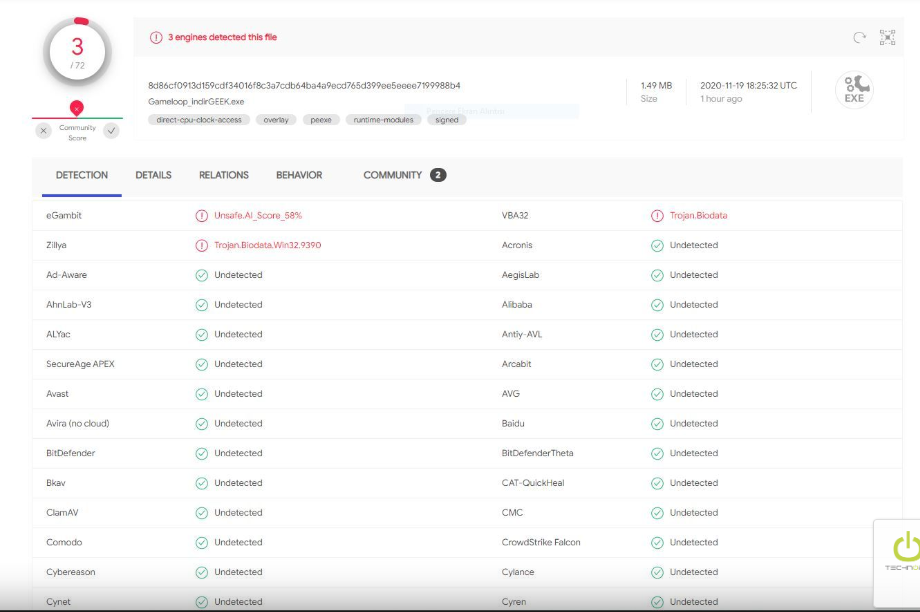This screenshot has width=920, height=612.
Task: Click the runtime-modules tag
Action: (383, 120)
